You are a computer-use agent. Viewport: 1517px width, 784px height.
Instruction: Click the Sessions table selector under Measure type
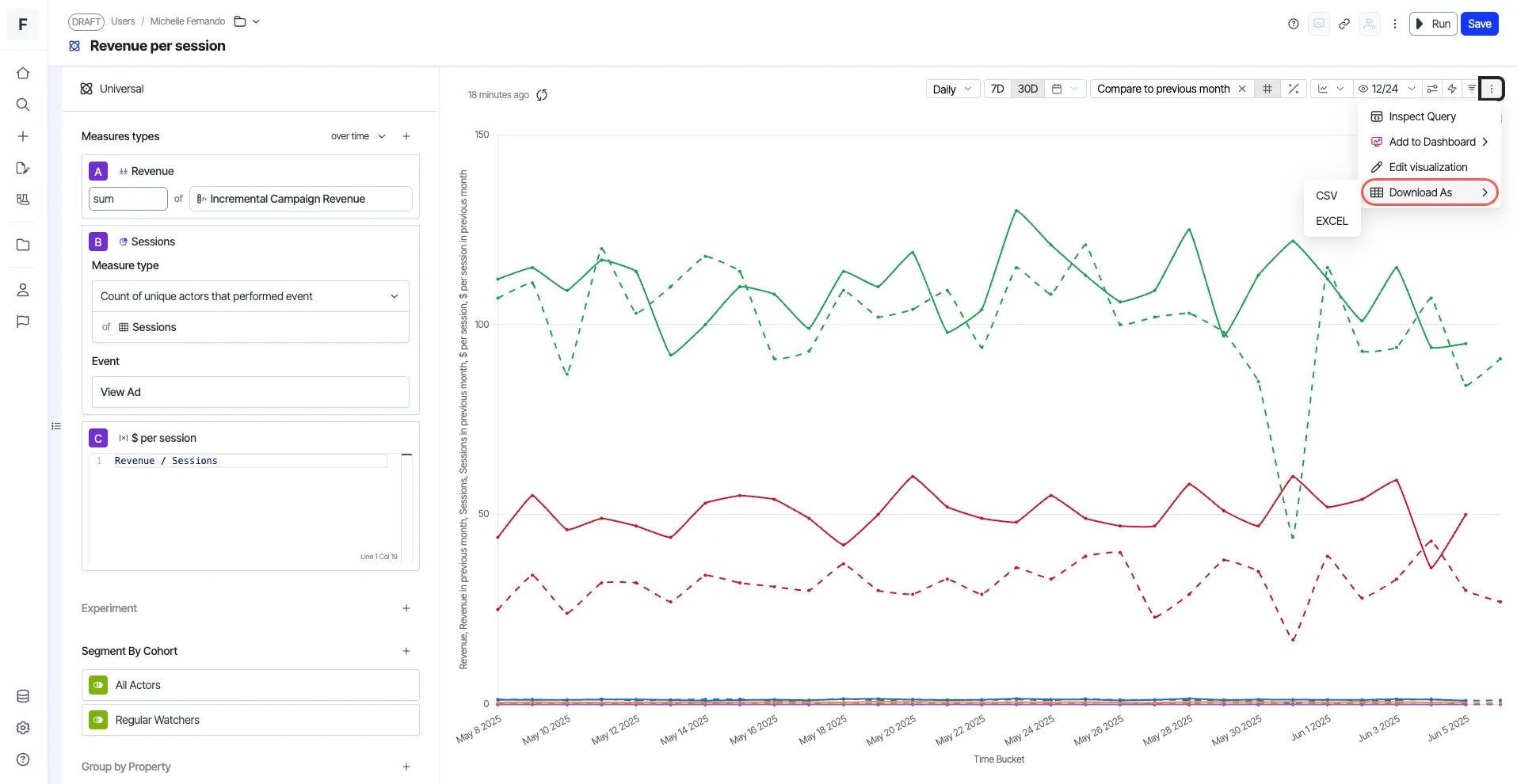pyautogui.click(x=250, y=327)
